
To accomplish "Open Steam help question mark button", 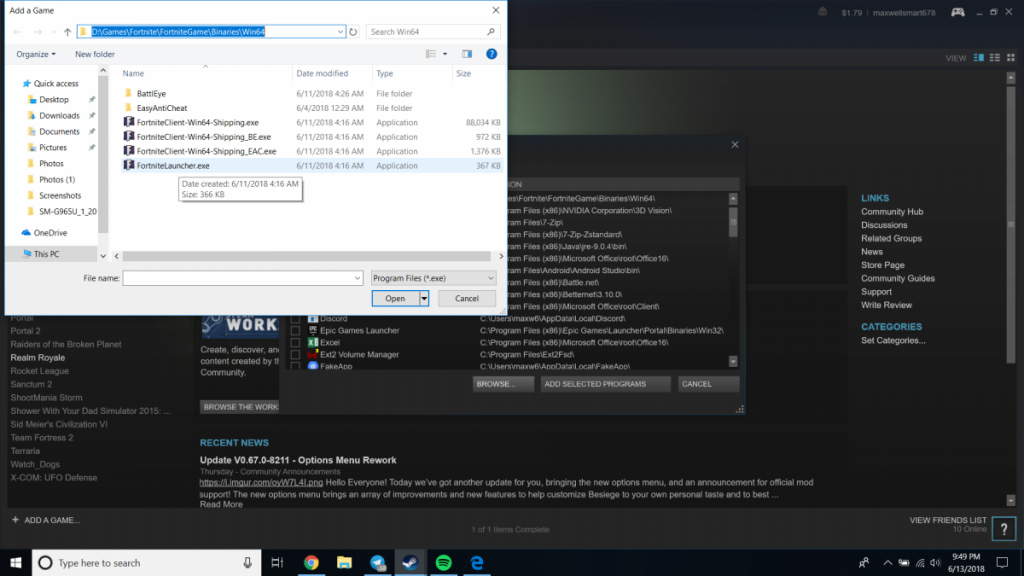I will (1004, 528).
